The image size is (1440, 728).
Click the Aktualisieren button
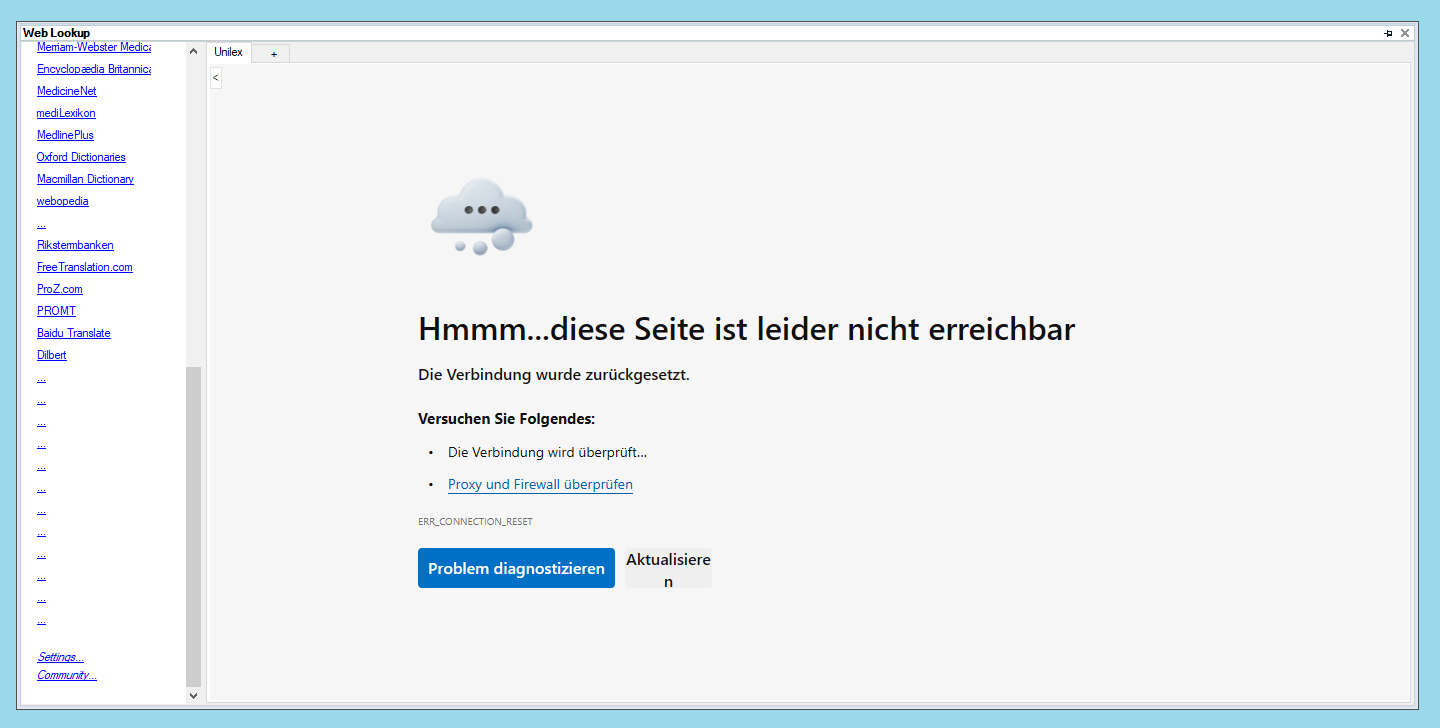668,568
